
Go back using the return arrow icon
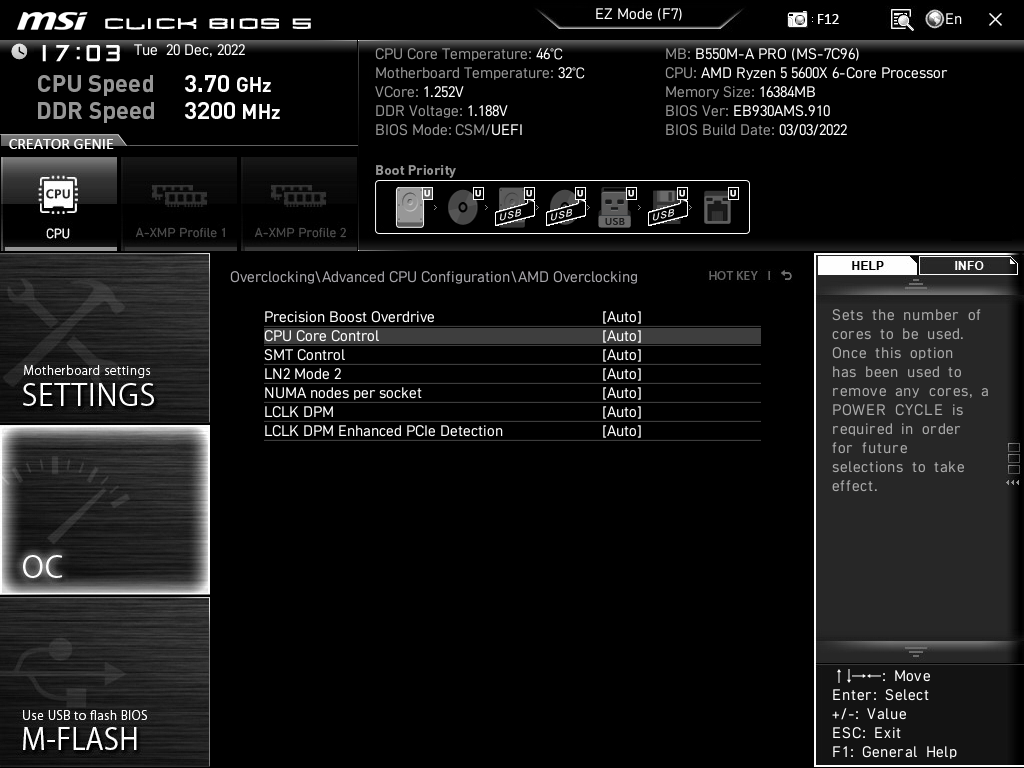click(x=787, y=276)
